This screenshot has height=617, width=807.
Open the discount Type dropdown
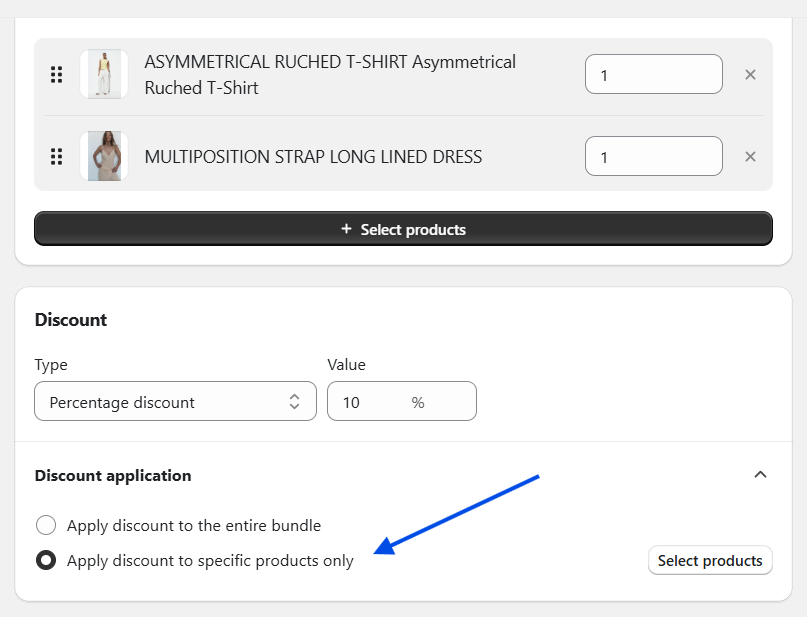[176, 401]
